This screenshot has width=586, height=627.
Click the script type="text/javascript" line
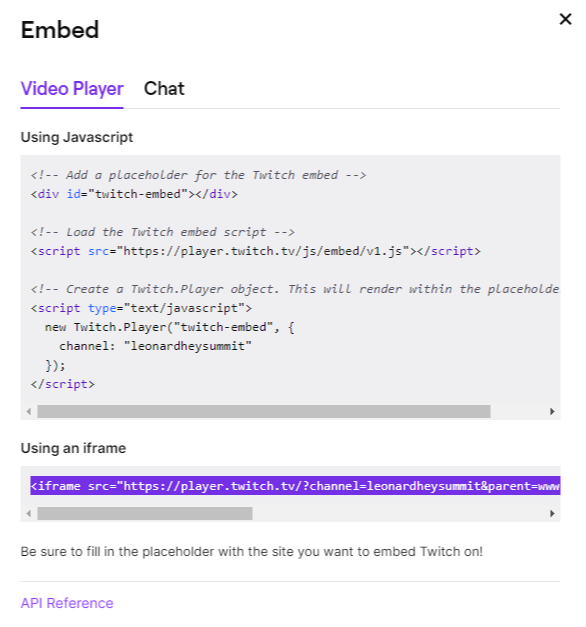point(141,308)
